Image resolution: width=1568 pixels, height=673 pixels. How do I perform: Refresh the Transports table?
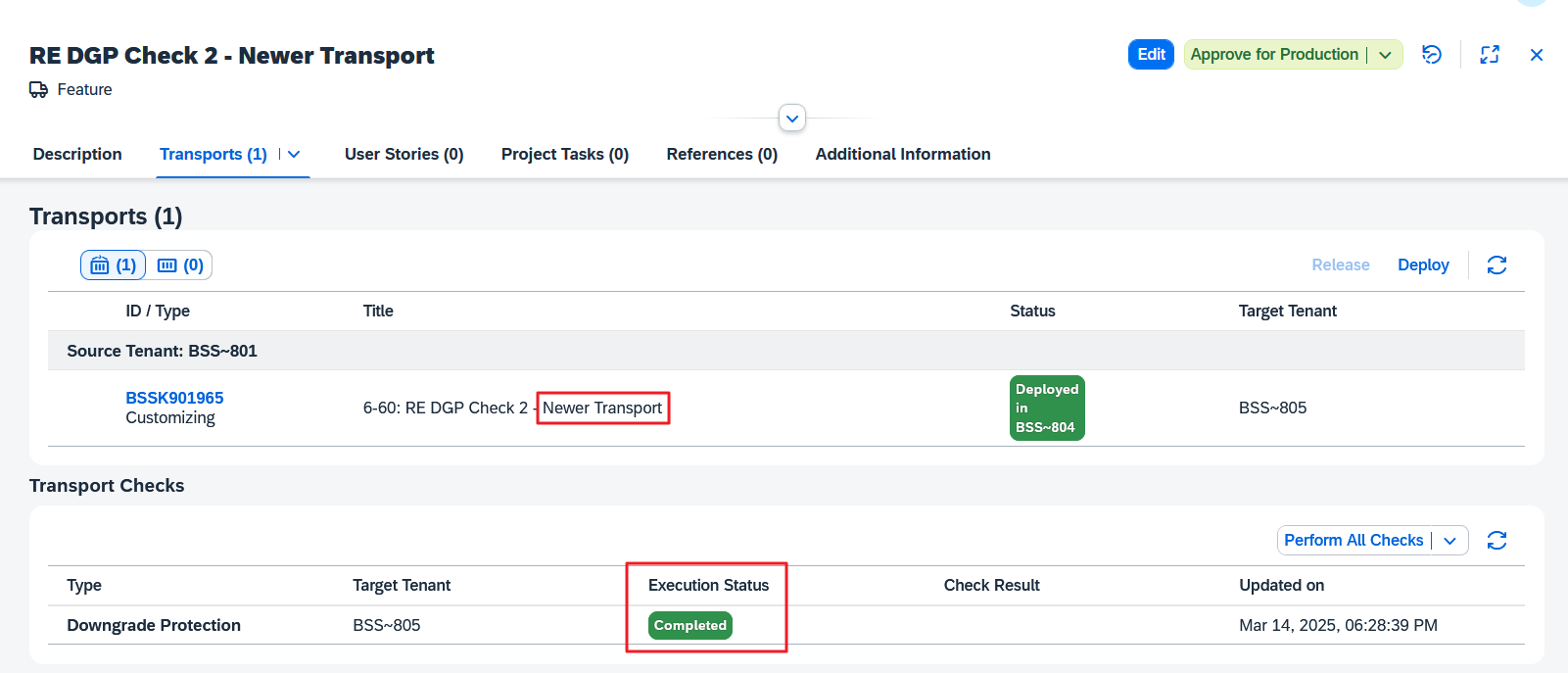(x=1496, y=265)
